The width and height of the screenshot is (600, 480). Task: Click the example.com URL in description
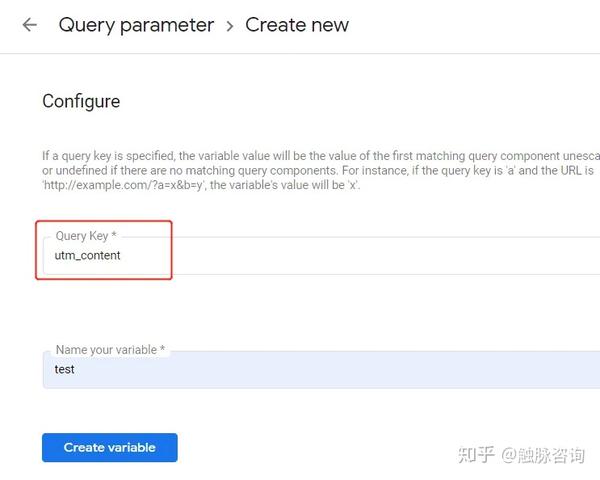coord(124,185)
